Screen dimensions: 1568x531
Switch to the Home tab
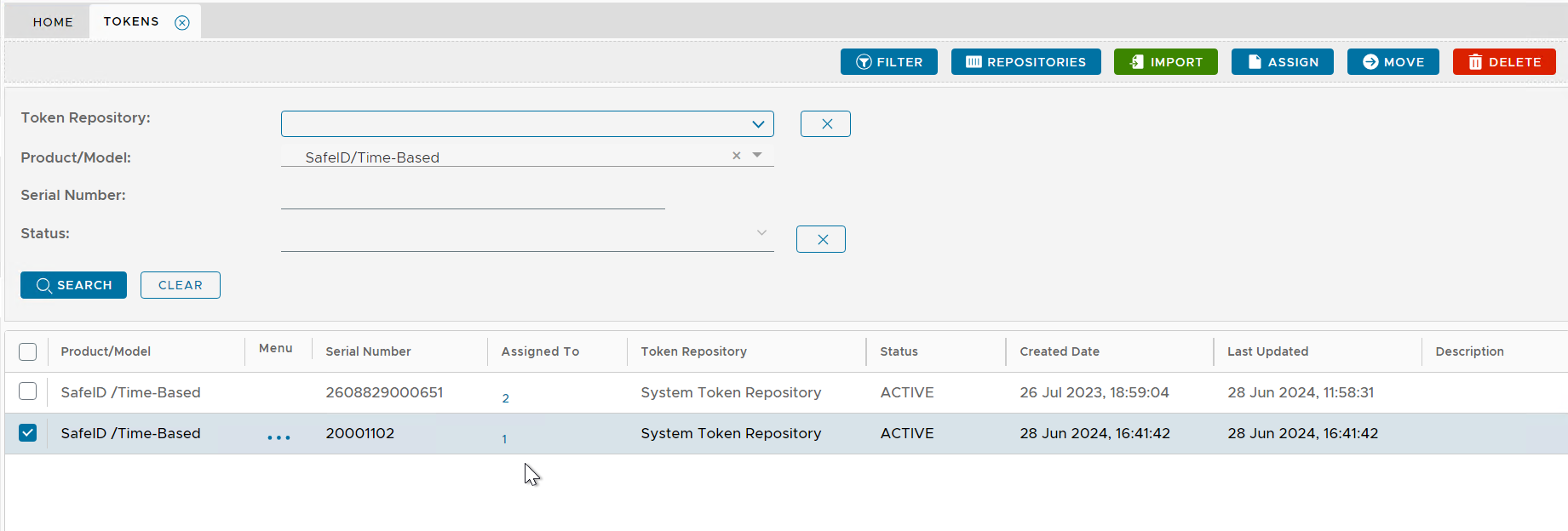coord(53,22)
